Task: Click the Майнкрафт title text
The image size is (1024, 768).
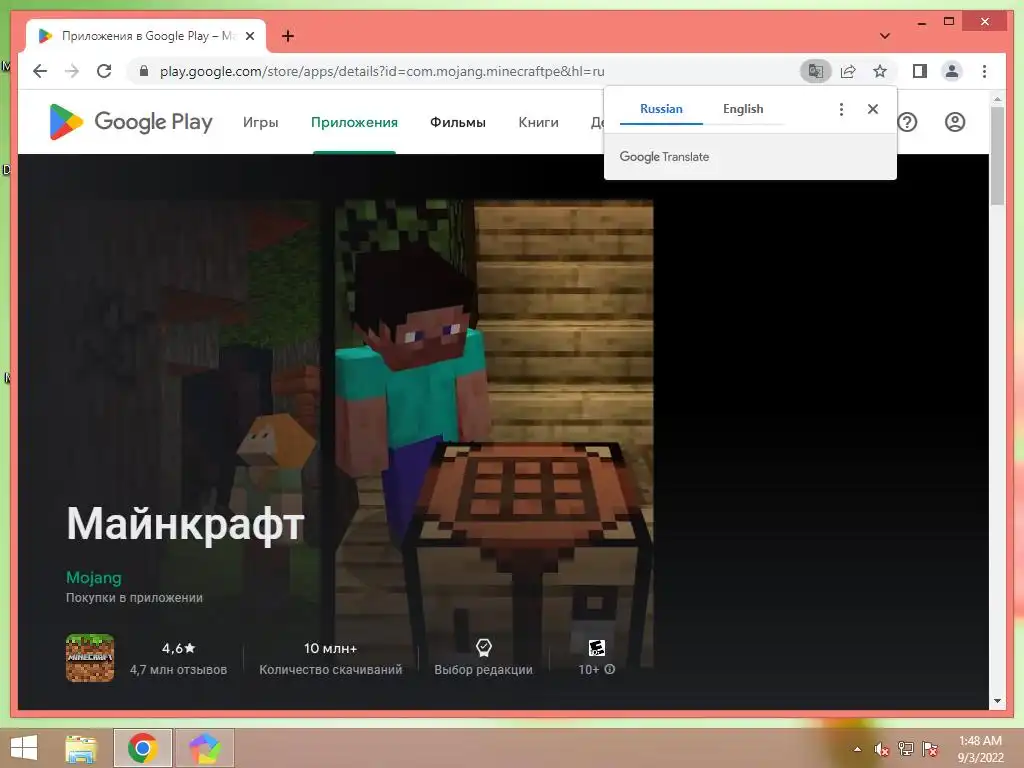Action: [x=185, y=524]
